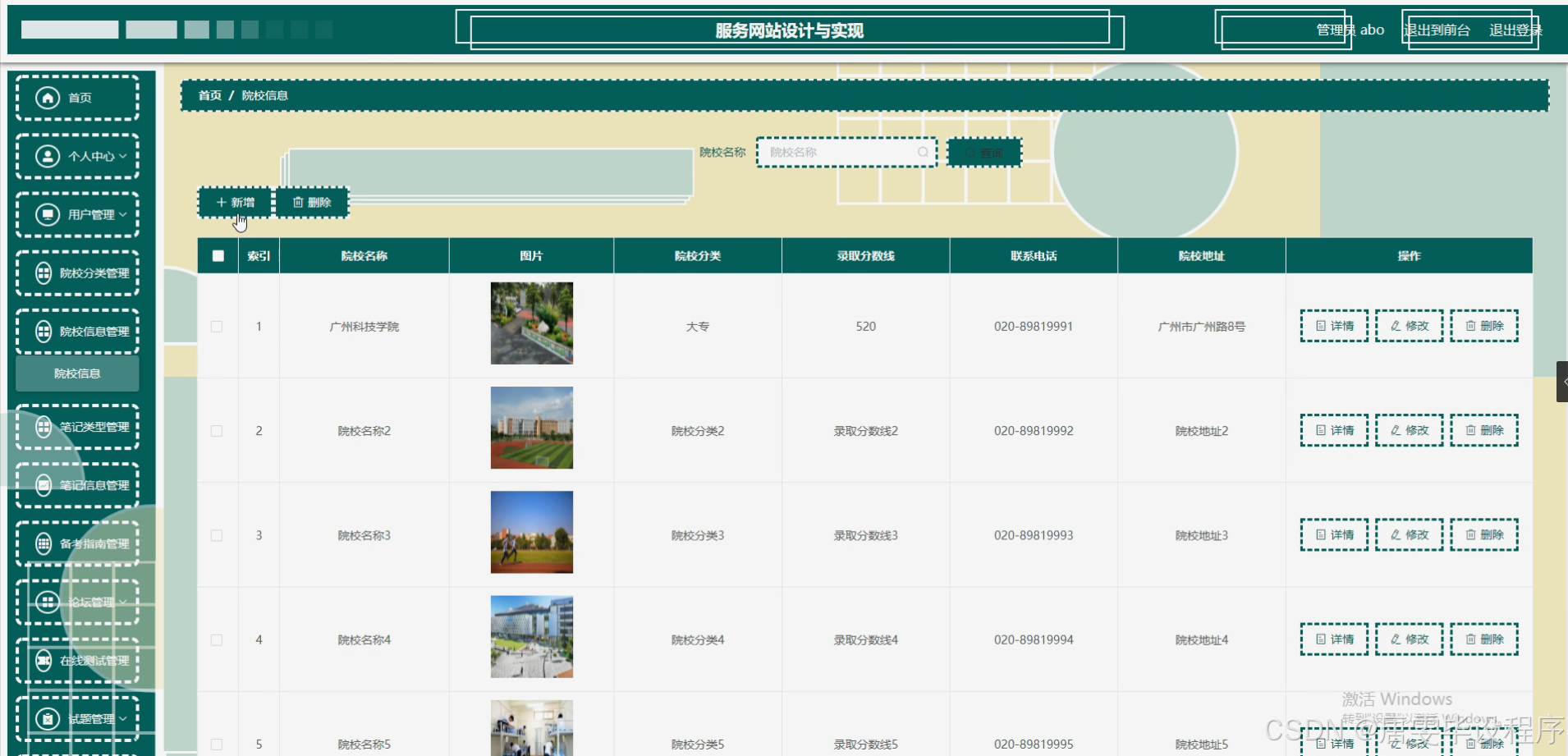Image resolution: width=1568 pixels, height=756 pixels.
Task: Check the checkbox for 院校名称4 row
Action: click(217, 639)
